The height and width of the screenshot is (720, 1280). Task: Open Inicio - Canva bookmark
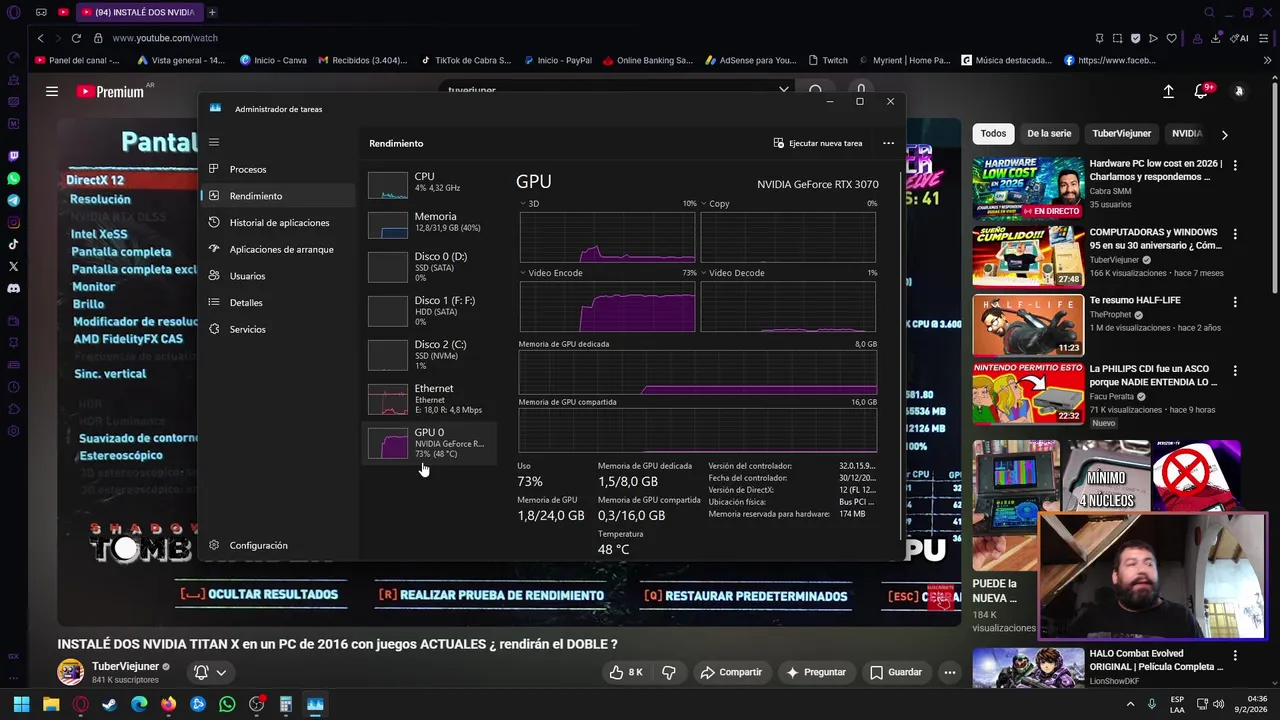[x=273, y=60]
